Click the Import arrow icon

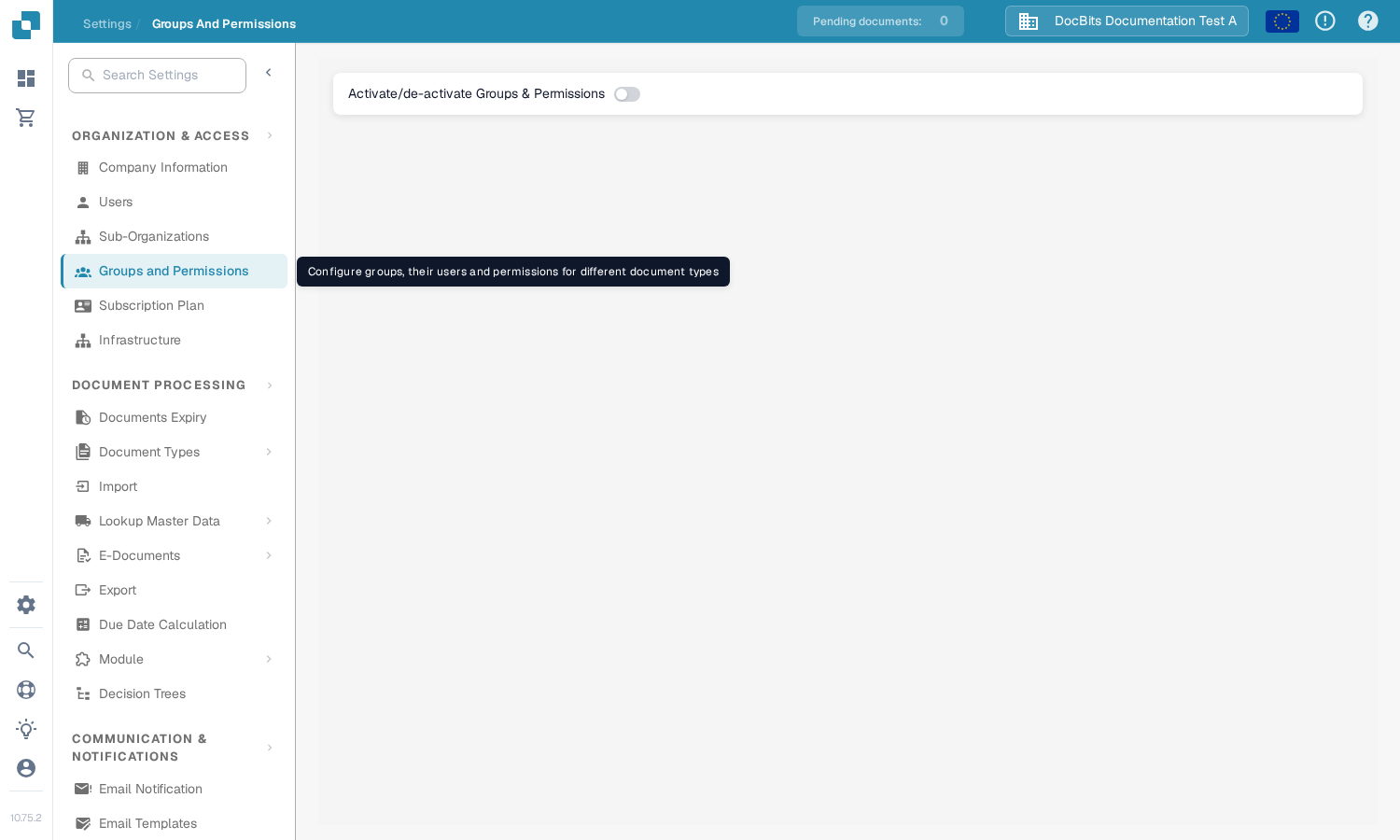(x=83, y=486)
